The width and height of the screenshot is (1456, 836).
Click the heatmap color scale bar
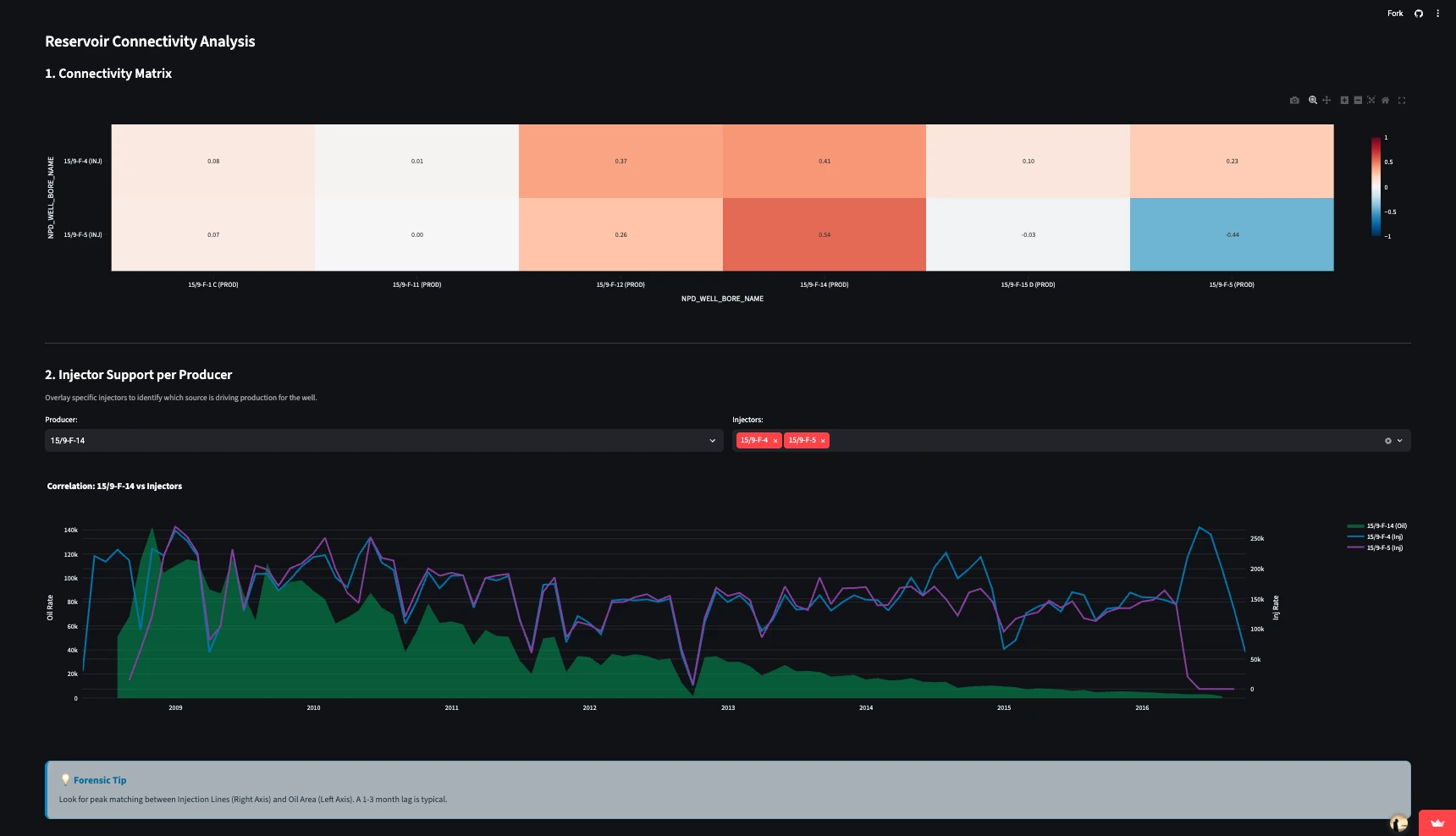(x=1376, y=186)
